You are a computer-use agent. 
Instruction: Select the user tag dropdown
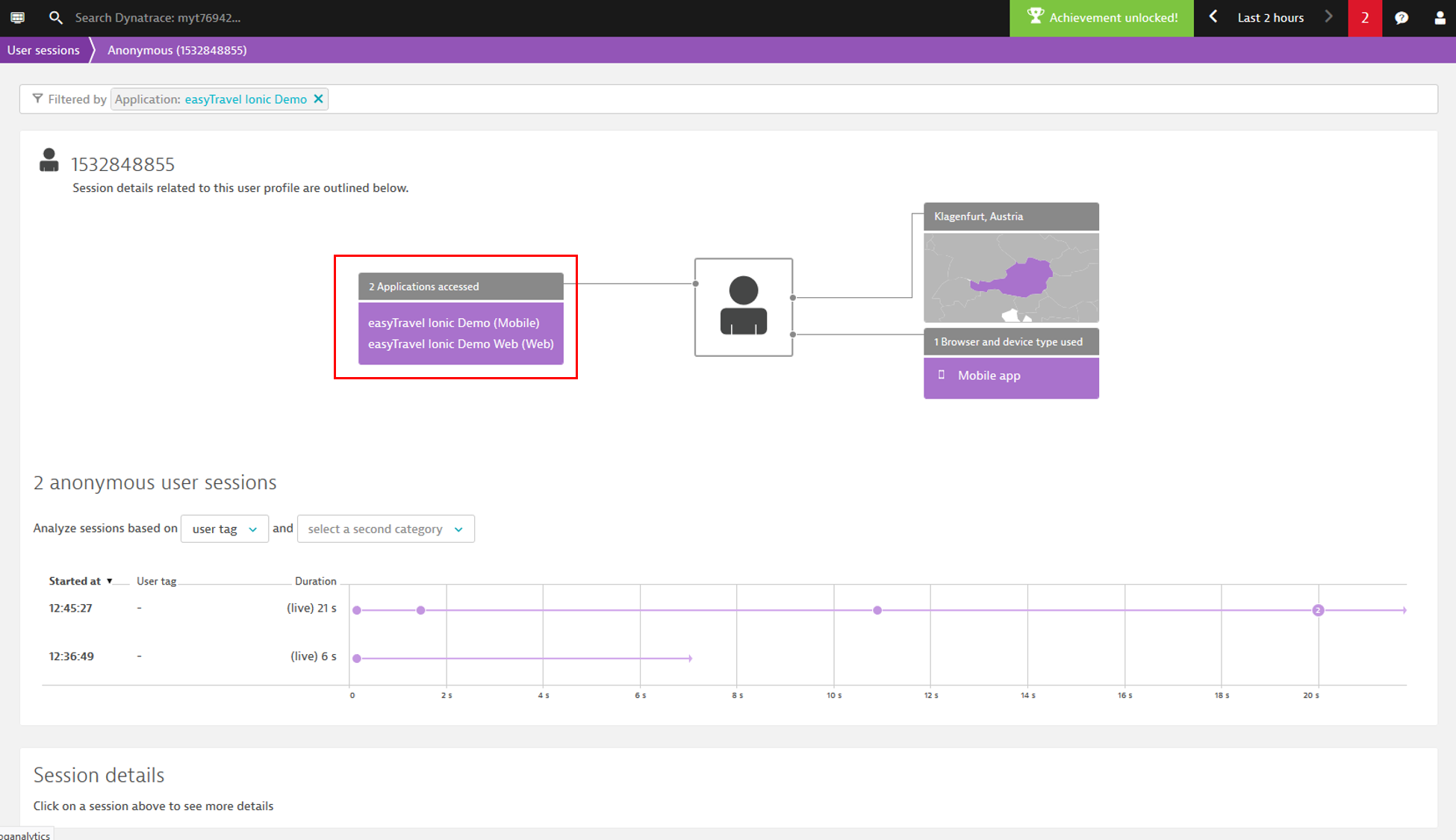tap(222, 529)
